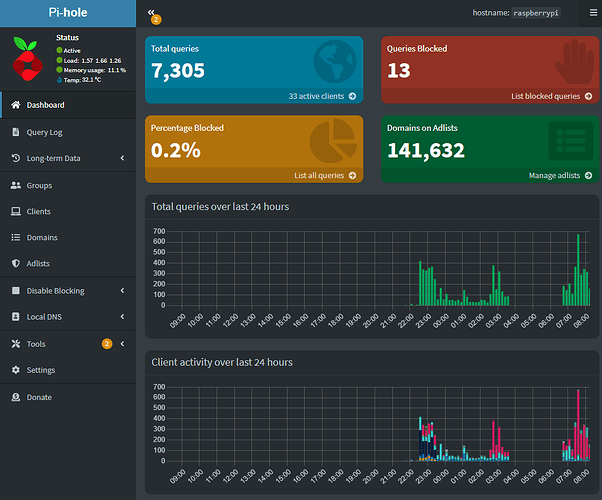Screen dimensions: 602x500
Task: Click the Settings gear icon
Action: pos(16,370)
